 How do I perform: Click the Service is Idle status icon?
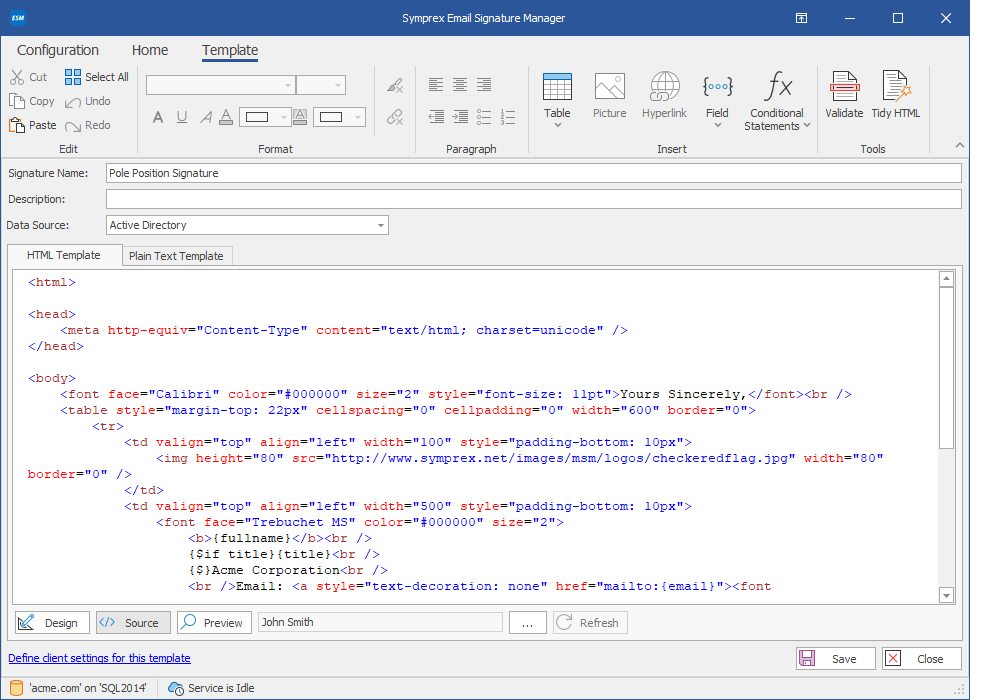tap(176, 688)
